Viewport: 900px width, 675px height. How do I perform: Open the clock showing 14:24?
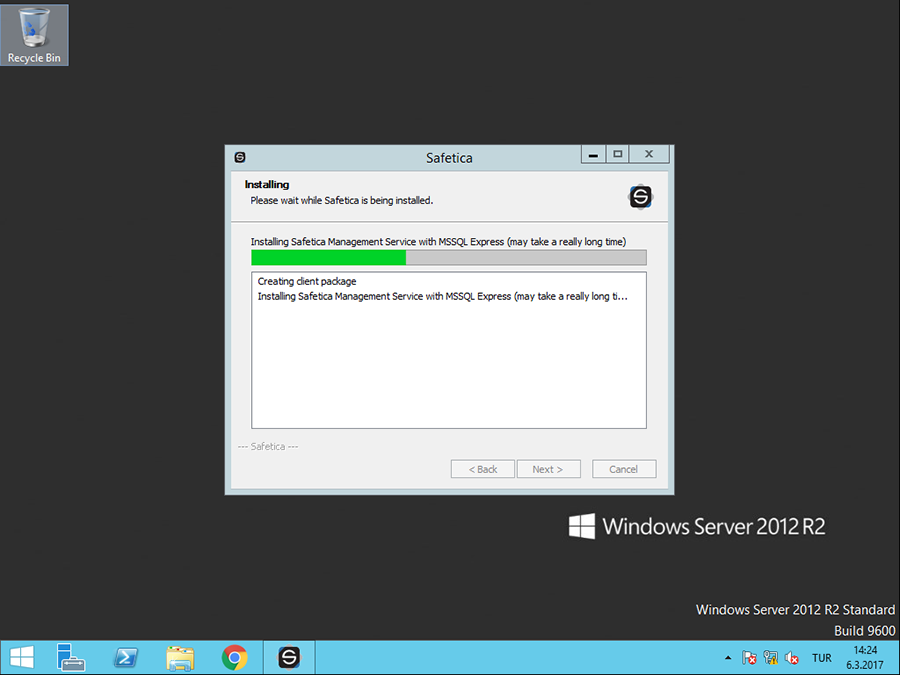pyautogui.click(x=865, y=658)
